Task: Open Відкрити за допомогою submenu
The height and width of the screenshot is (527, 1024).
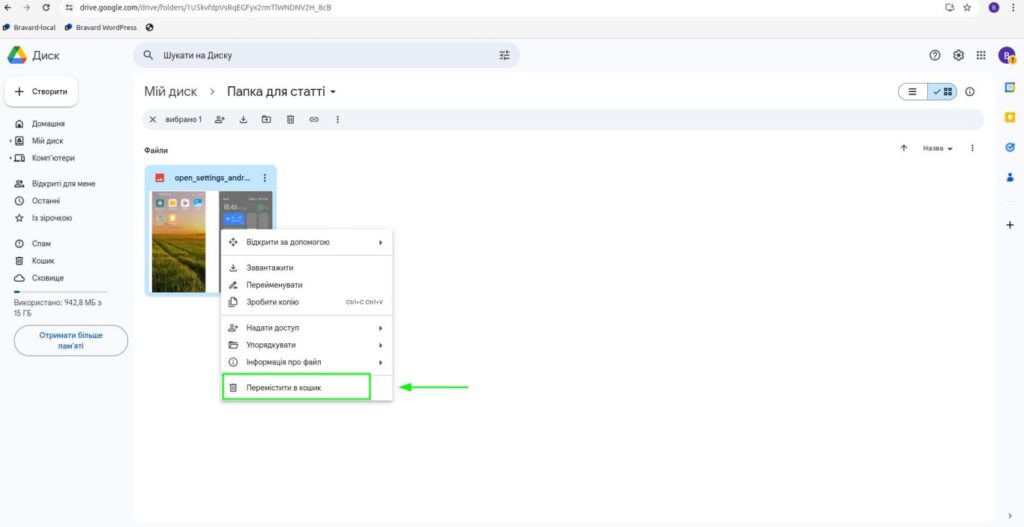Action: point(307,242)
